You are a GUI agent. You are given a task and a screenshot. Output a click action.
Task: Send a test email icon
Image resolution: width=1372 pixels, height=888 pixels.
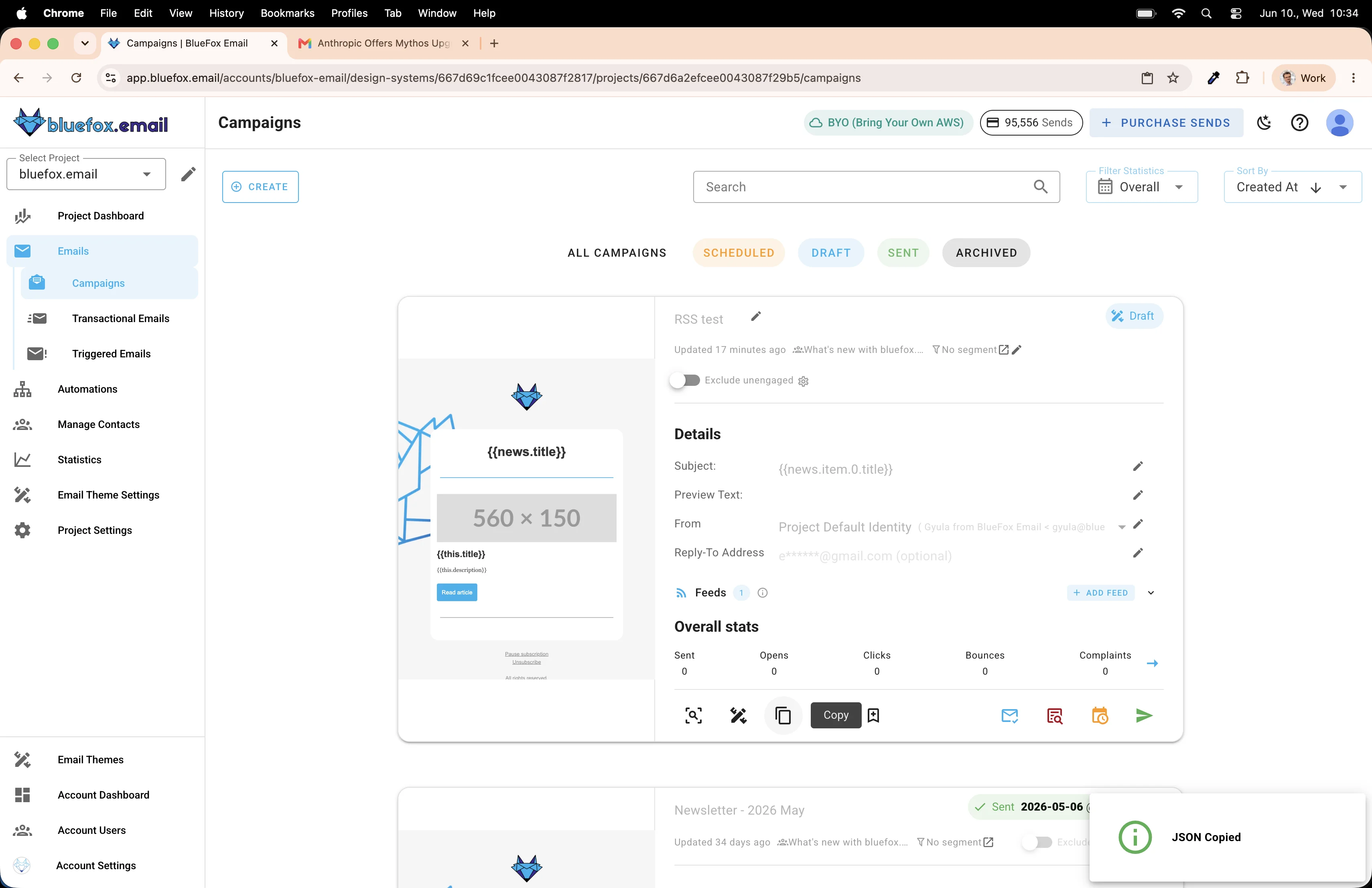point(1009,715)
